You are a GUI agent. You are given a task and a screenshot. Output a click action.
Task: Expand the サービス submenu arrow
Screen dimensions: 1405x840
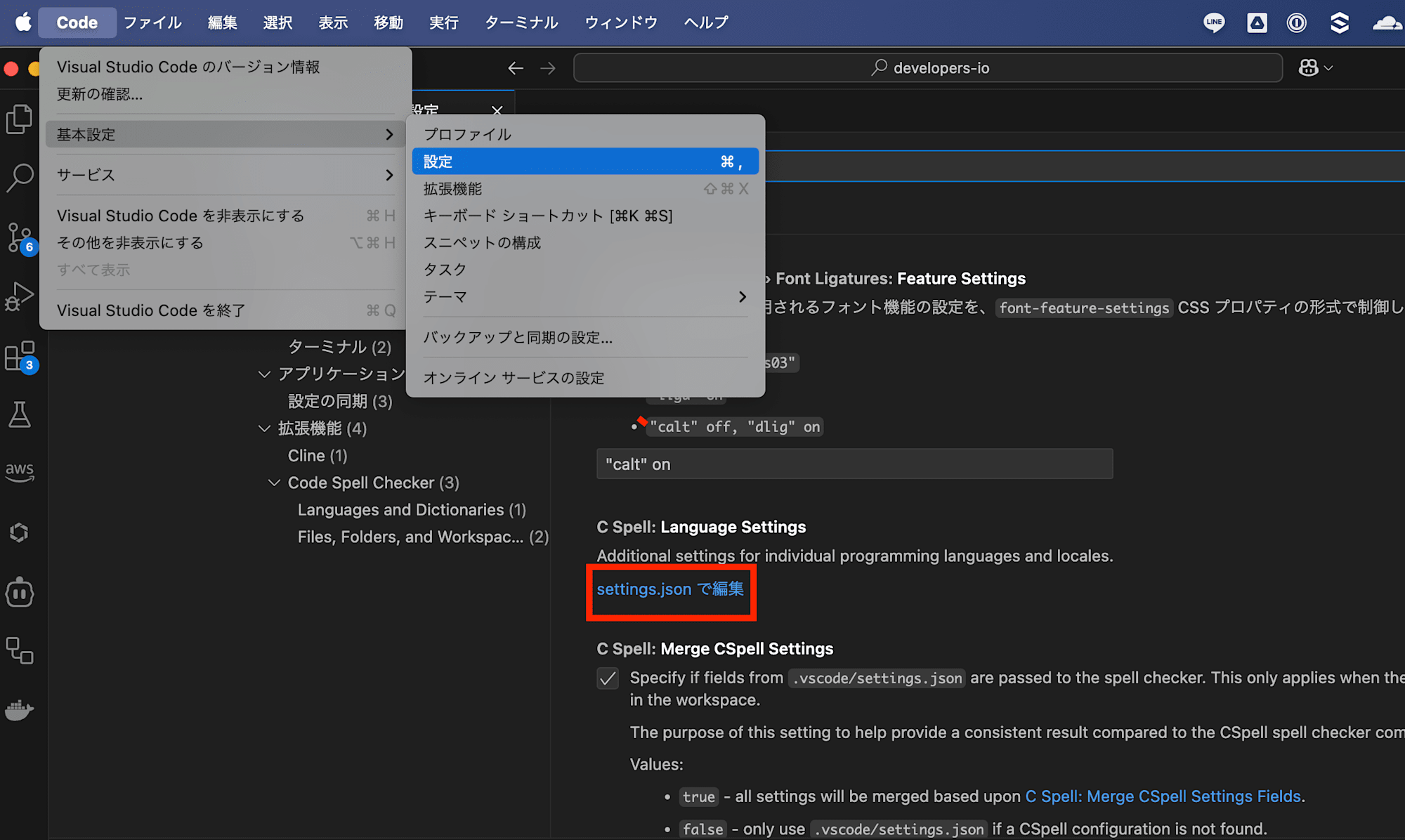[x=390, y=175]
